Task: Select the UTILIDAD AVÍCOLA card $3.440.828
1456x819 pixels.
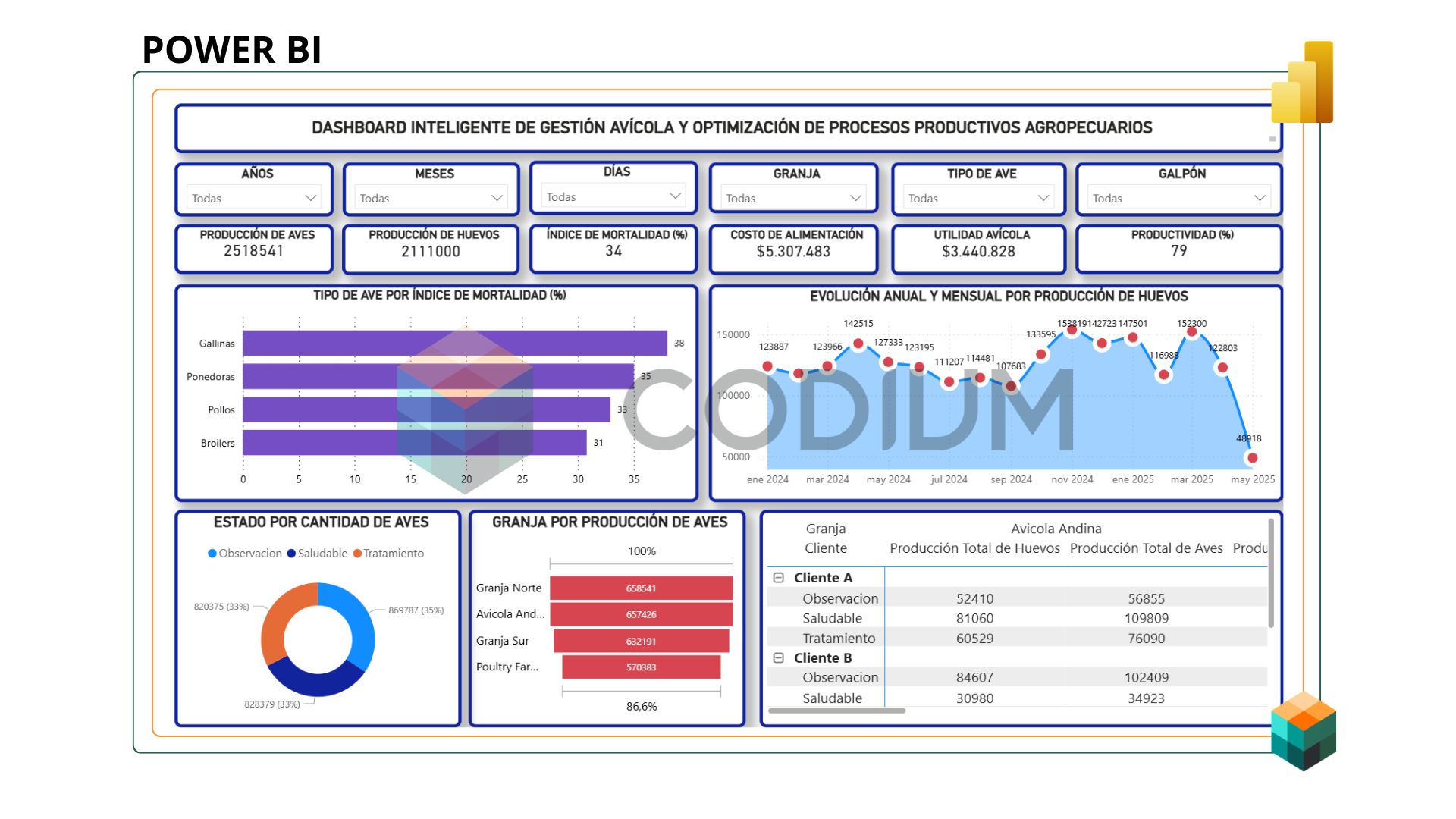Action: point(978,249)
